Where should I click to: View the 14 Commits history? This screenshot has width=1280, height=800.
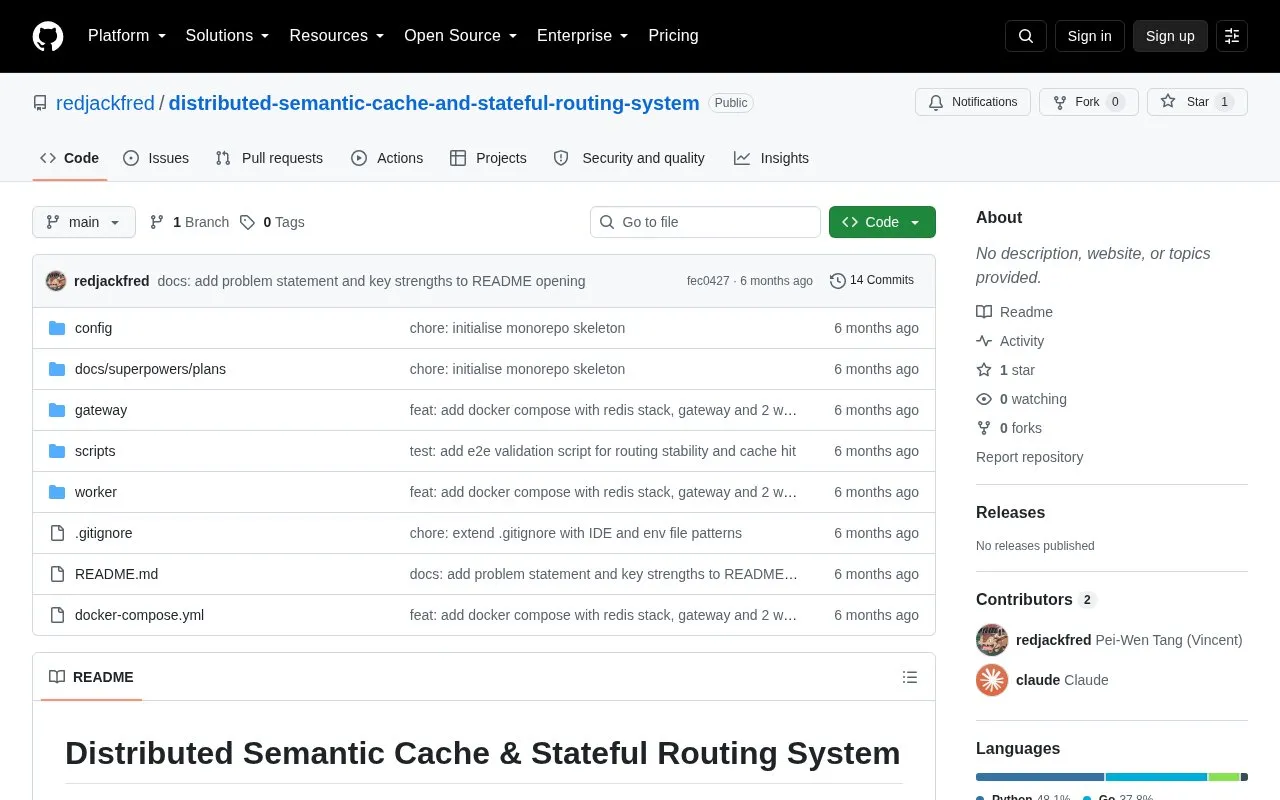coord(872,281)
